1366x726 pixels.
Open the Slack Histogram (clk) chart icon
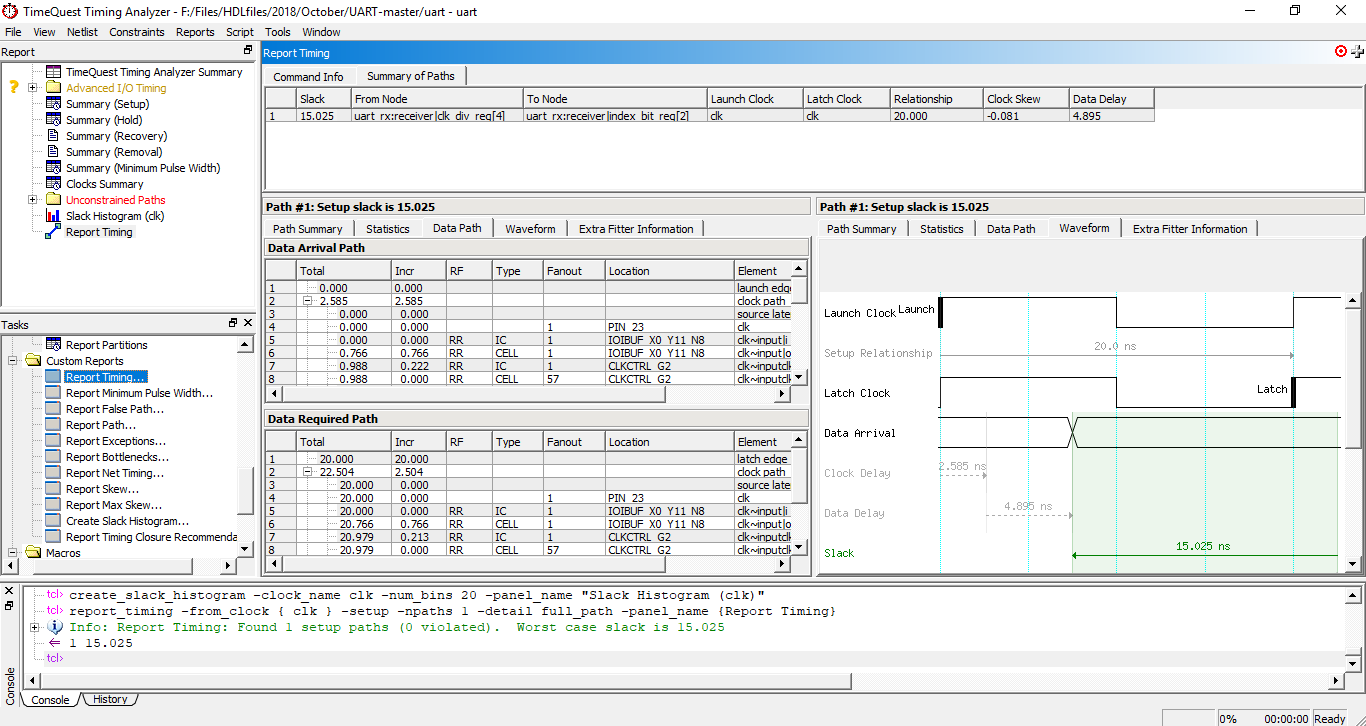tap(53, 216)
